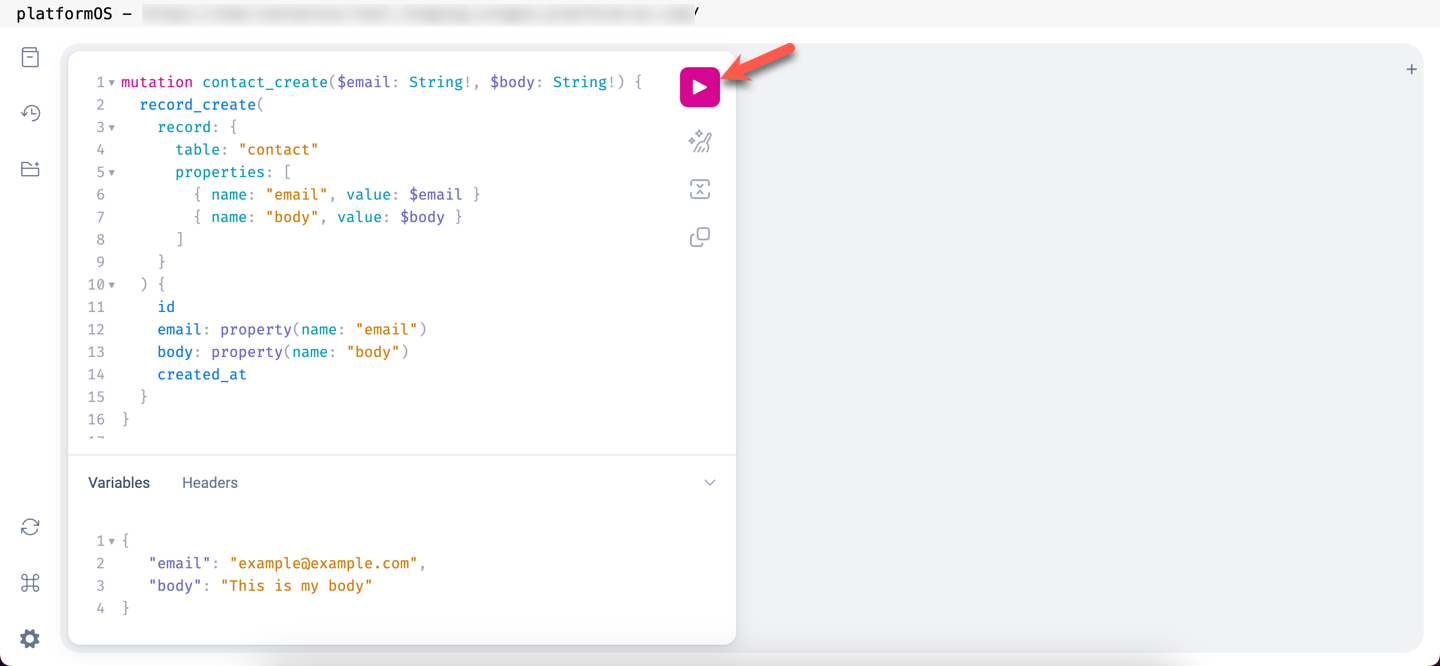
Task: Open the keyboard shortcuts dialog
Action: [x=29, y=582]
